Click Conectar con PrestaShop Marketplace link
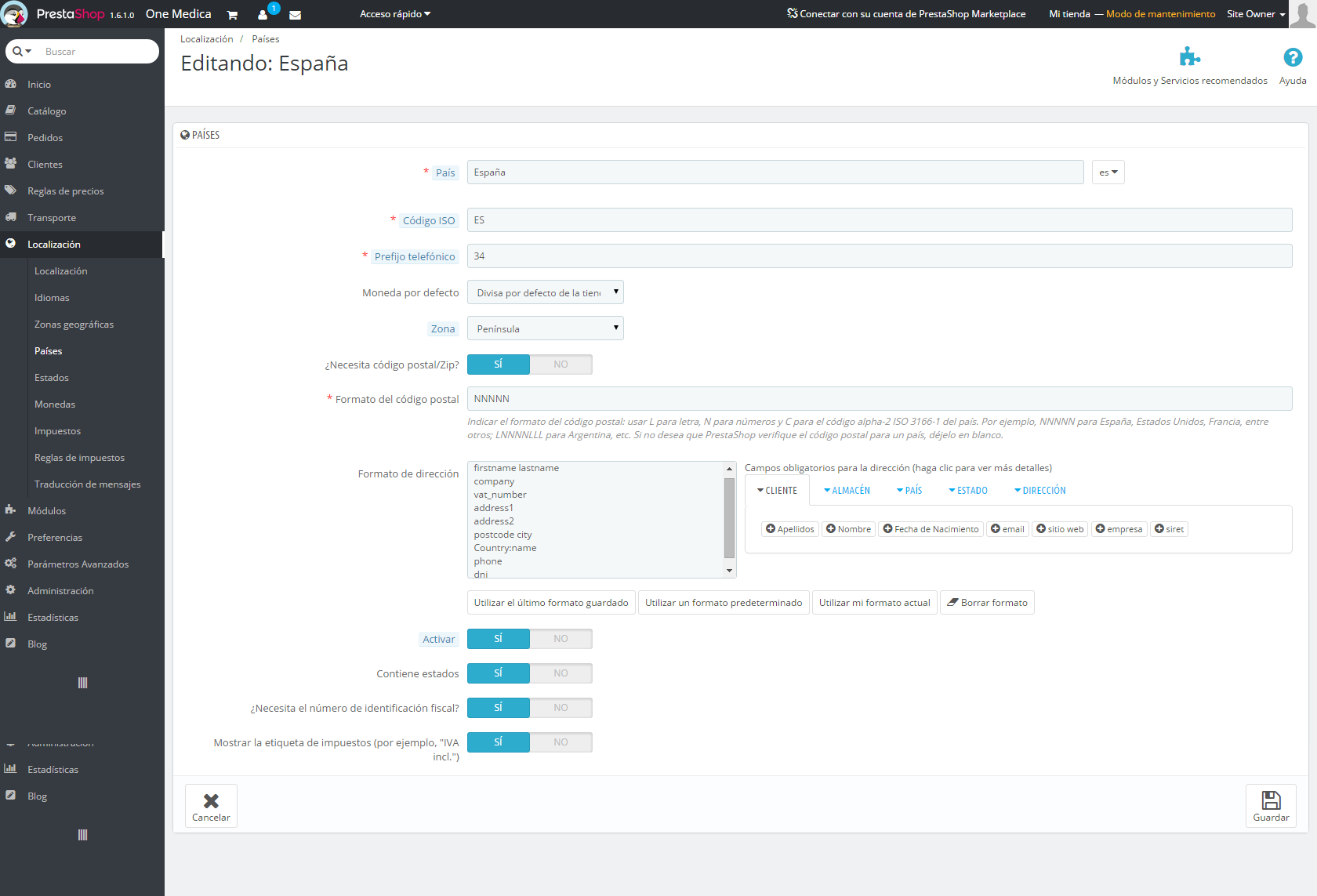This screenshot has width=1317, height=896. point(907,14)
